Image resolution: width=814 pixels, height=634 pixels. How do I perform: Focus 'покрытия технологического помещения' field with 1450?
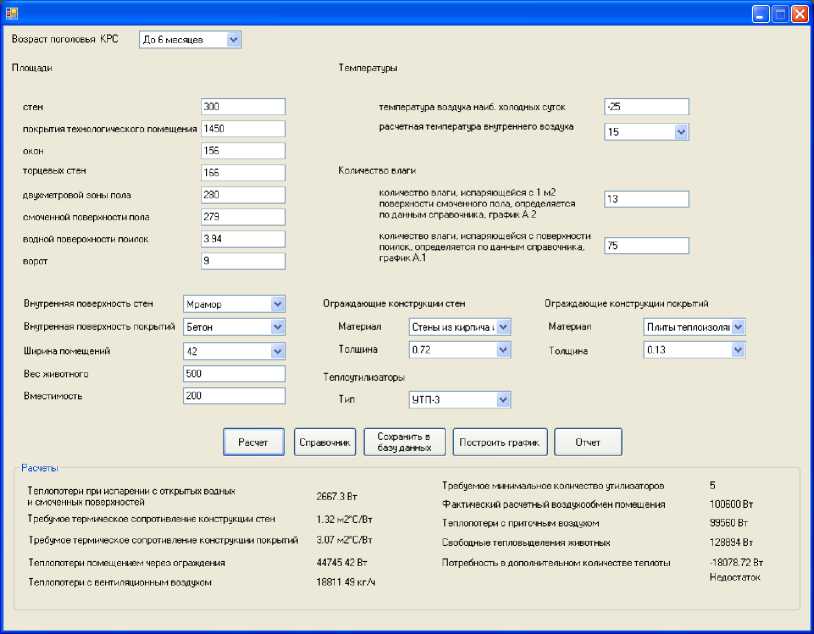point(243,129)
